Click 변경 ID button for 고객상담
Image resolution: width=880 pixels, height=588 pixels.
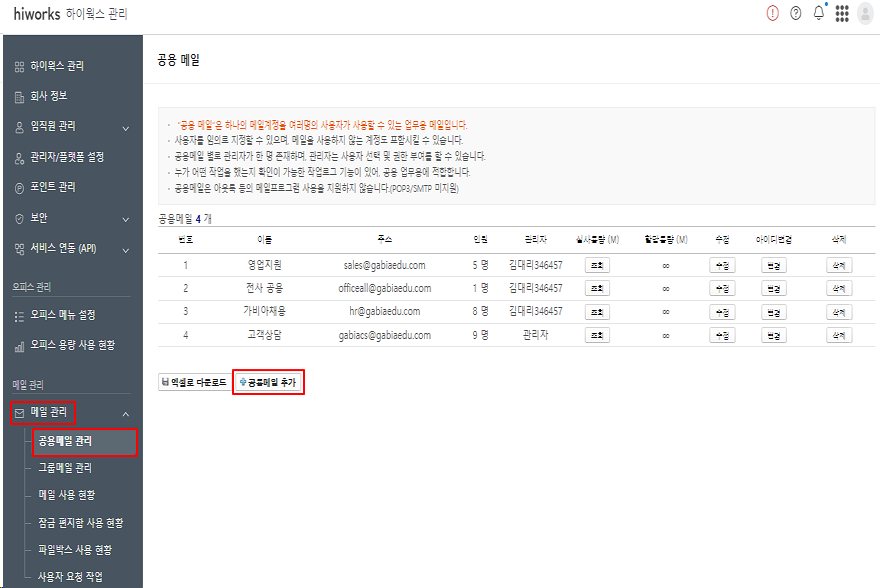click(774, 336)
